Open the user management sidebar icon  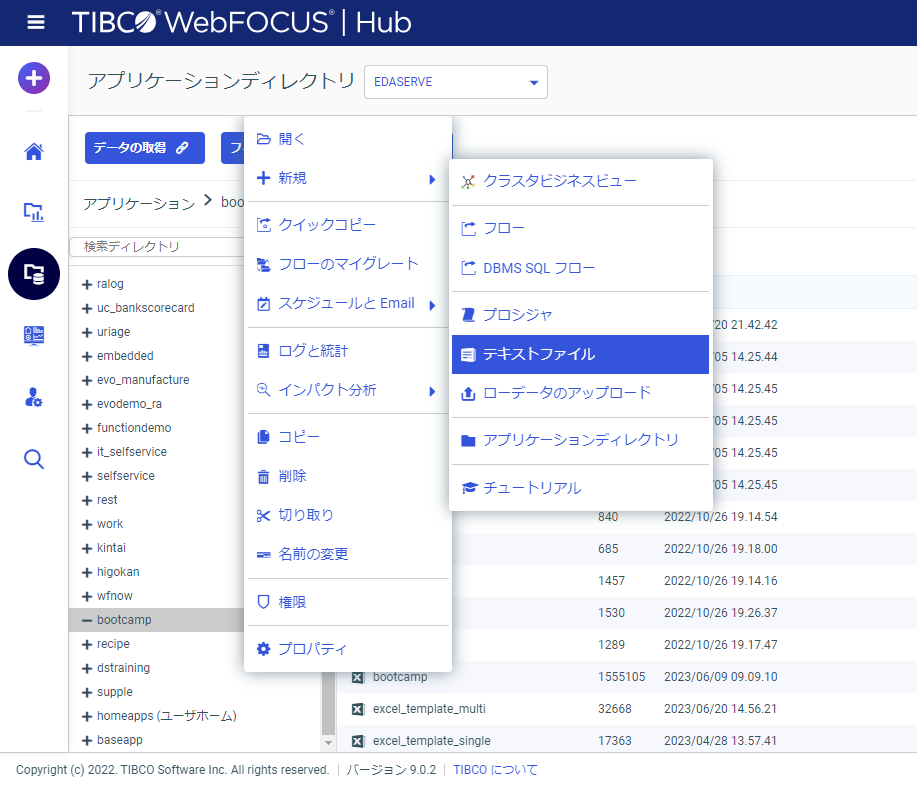34,397
